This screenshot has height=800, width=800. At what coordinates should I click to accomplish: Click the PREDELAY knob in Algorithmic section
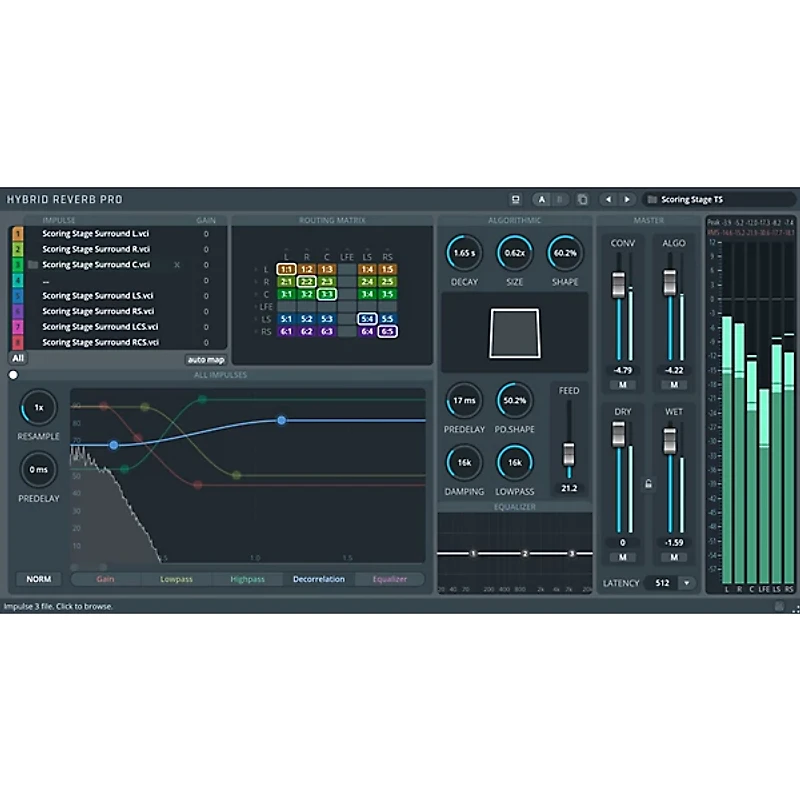click(465, 400)
